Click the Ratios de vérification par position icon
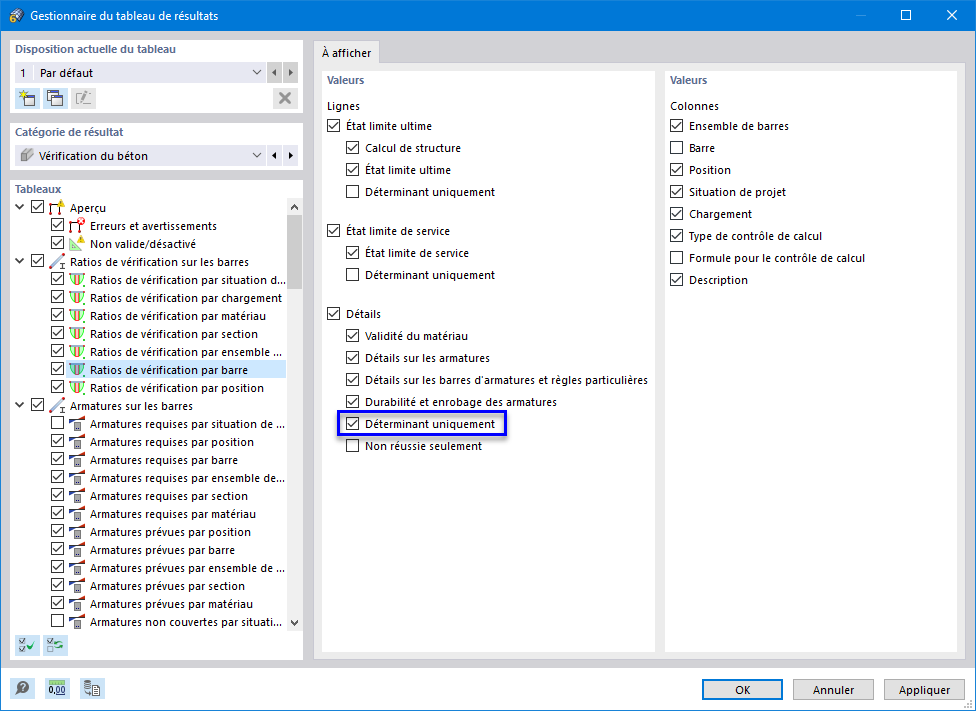This screenshot has width=976, height=711. pyautogui.click(x=77, y=388)
